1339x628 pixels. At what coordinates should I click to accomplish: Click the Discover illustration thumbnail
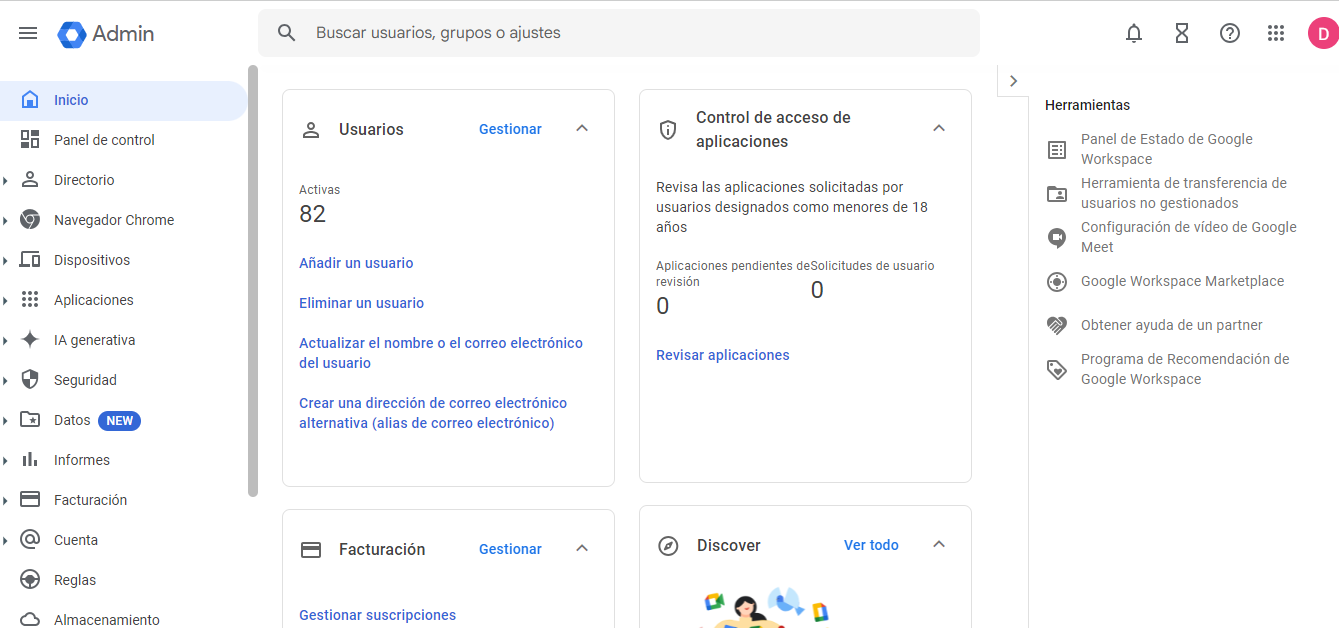click(x=767, y=606)
